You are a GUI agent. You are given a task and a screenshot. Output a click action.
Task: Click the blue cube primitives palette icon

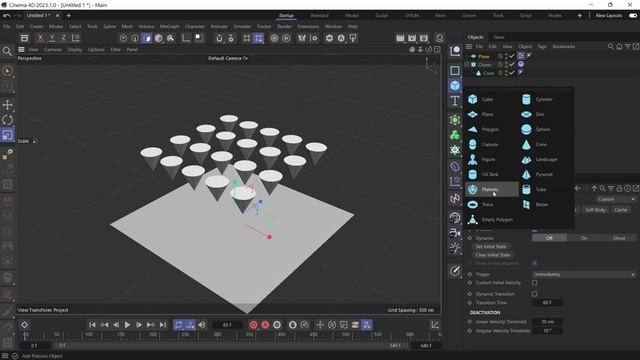click(455, 86)
